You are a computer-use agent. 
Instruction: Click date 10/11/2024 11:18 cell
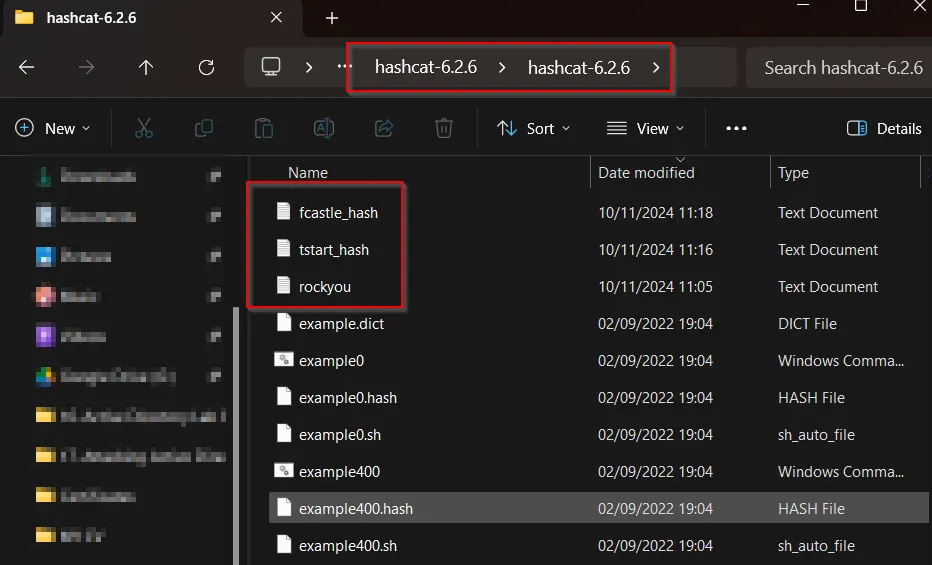click(x=655, y=213)
